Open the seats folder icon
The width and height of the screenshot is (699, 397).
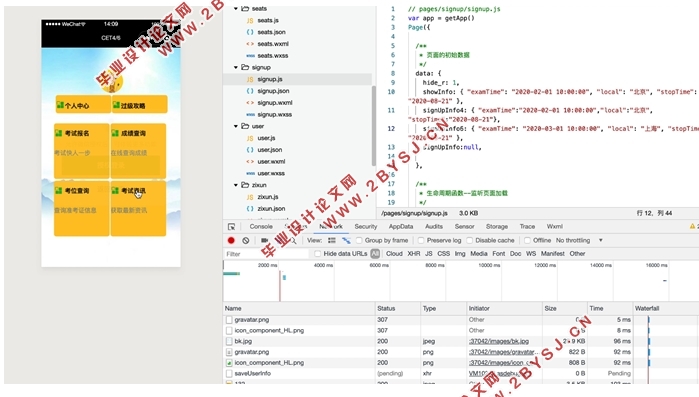(x=245, y=8)
